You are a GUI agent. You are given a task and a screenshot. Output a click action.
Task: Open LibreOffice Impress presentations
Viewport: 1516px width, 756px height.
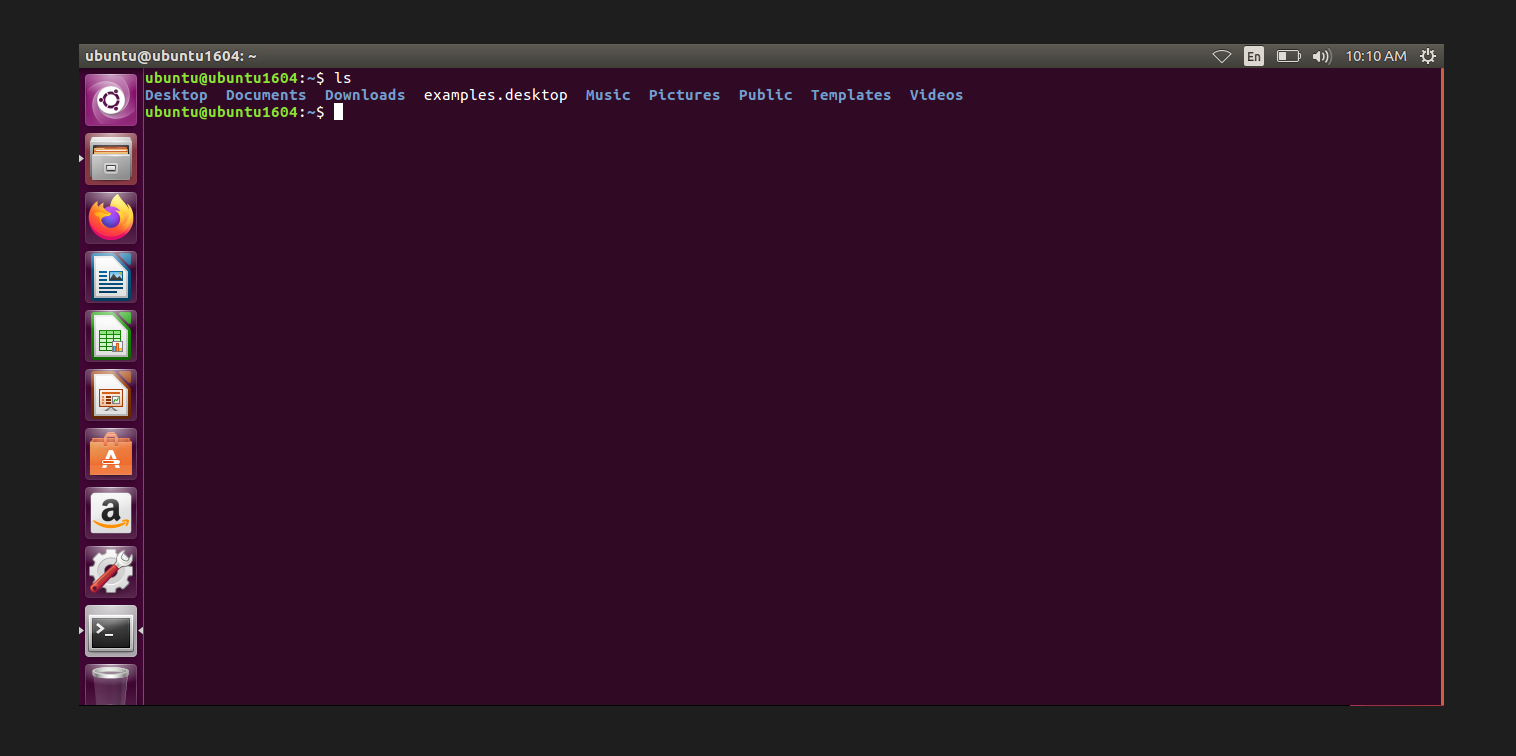111,395
